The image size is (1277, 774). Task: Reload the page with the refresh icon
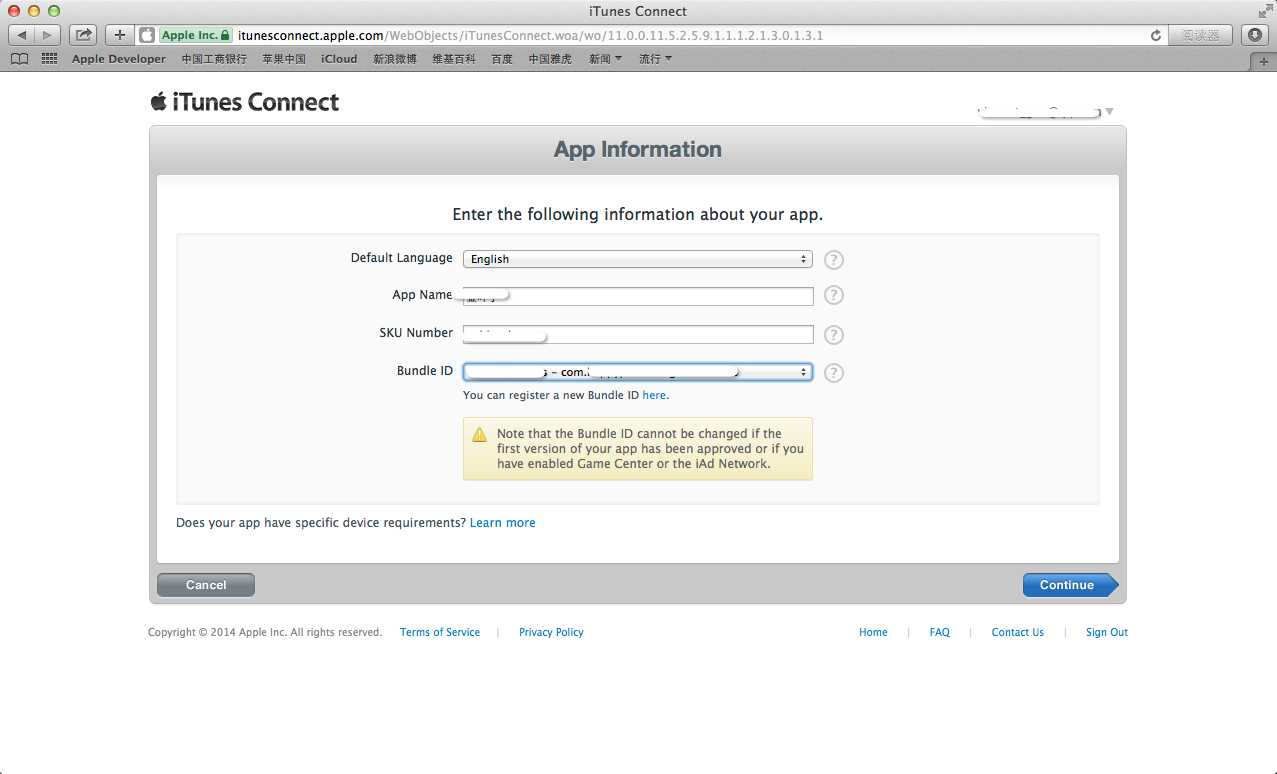coord(1156,35)
